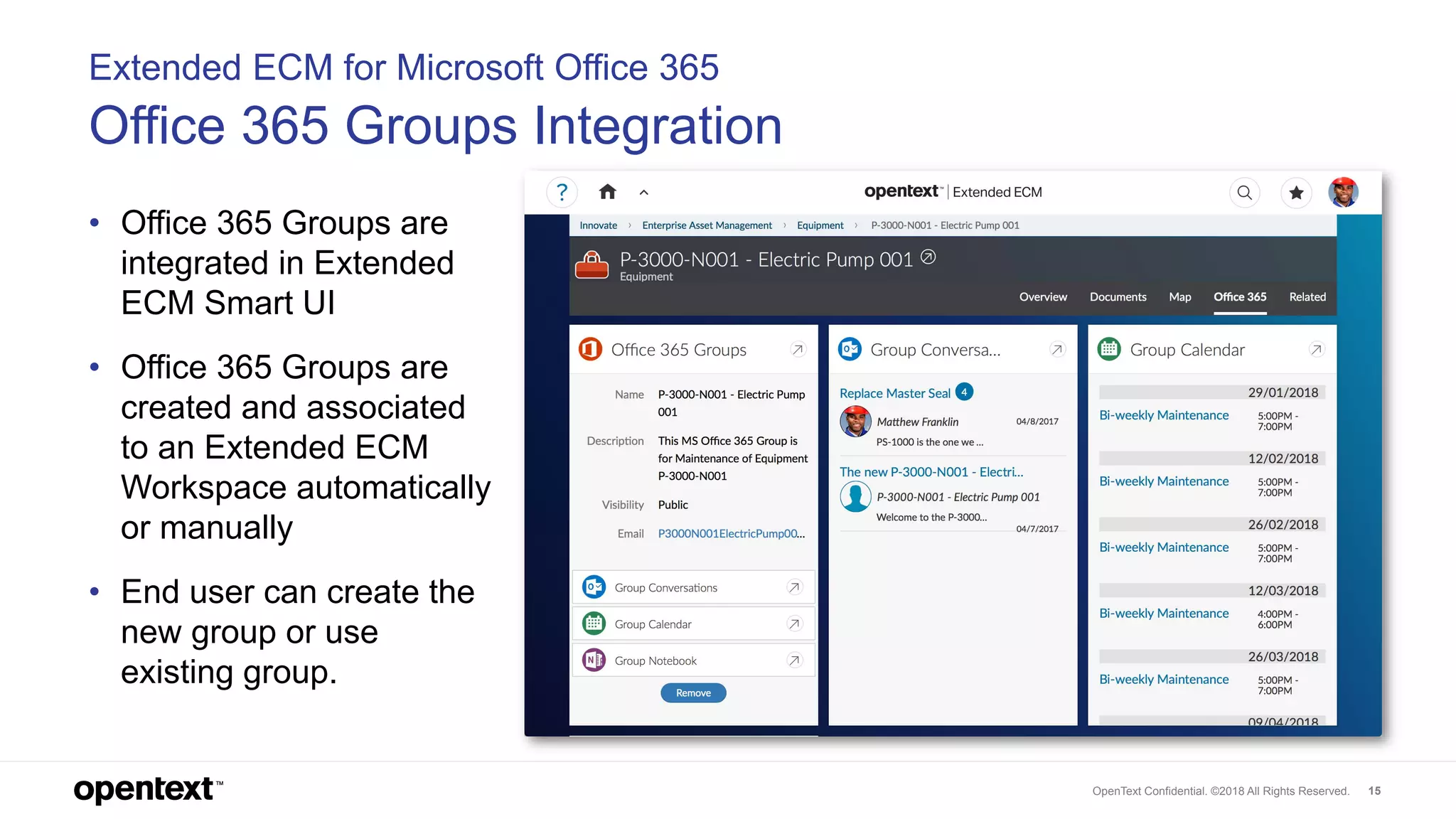The image size is (1456, 819).
Task: Open Equipment breadcrumb link
Action: click(820, 225)
